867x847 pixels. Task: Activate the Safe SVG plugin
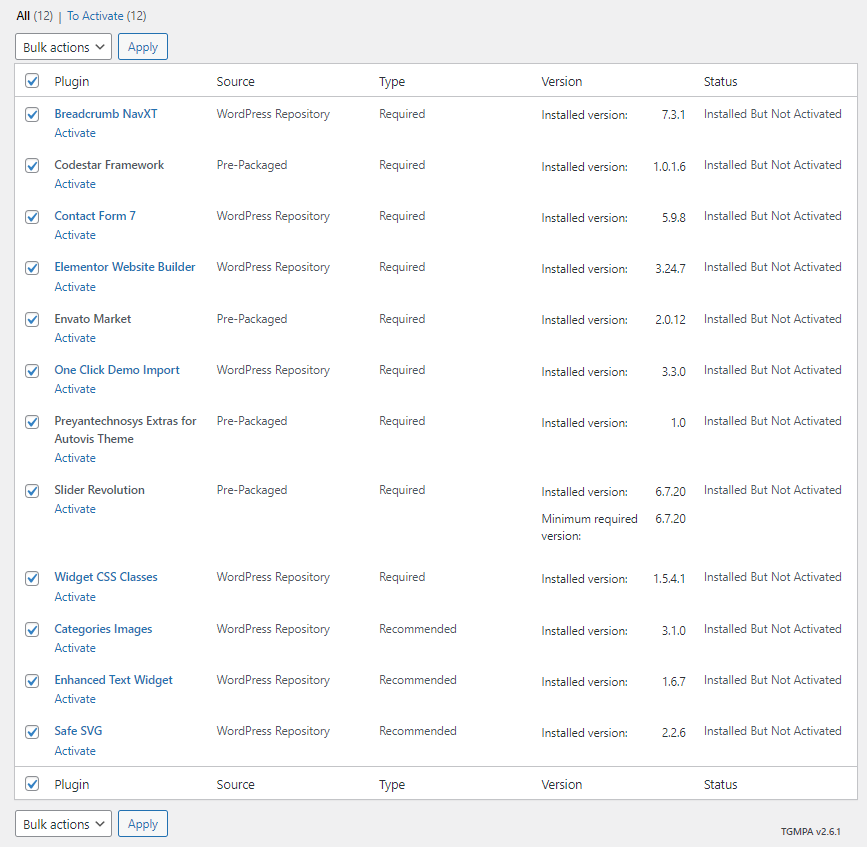pos(75,751)
